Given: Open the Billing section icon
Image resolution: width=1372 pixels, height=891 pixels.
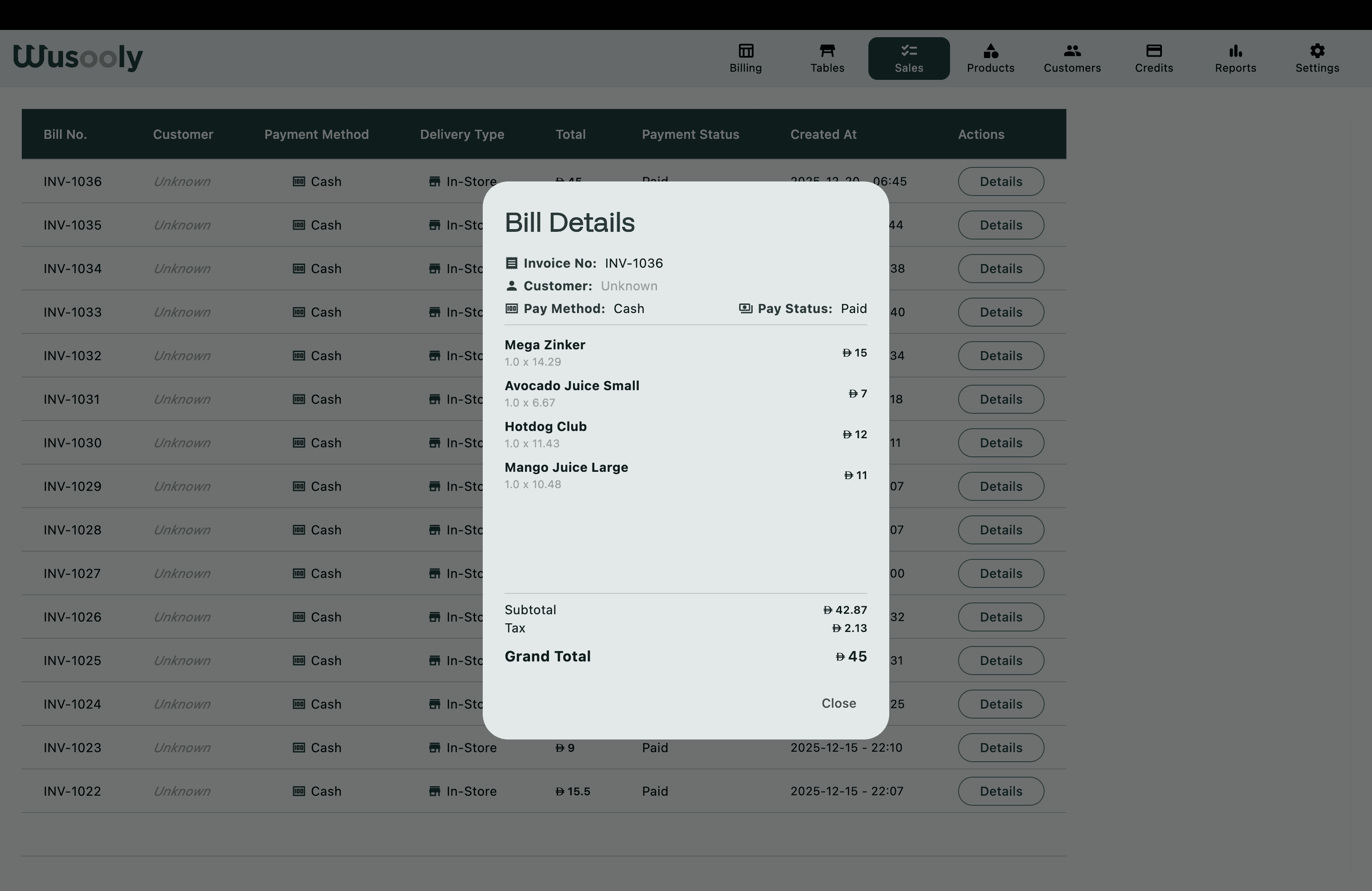Looking at the screenshot, I should (745, 51).
